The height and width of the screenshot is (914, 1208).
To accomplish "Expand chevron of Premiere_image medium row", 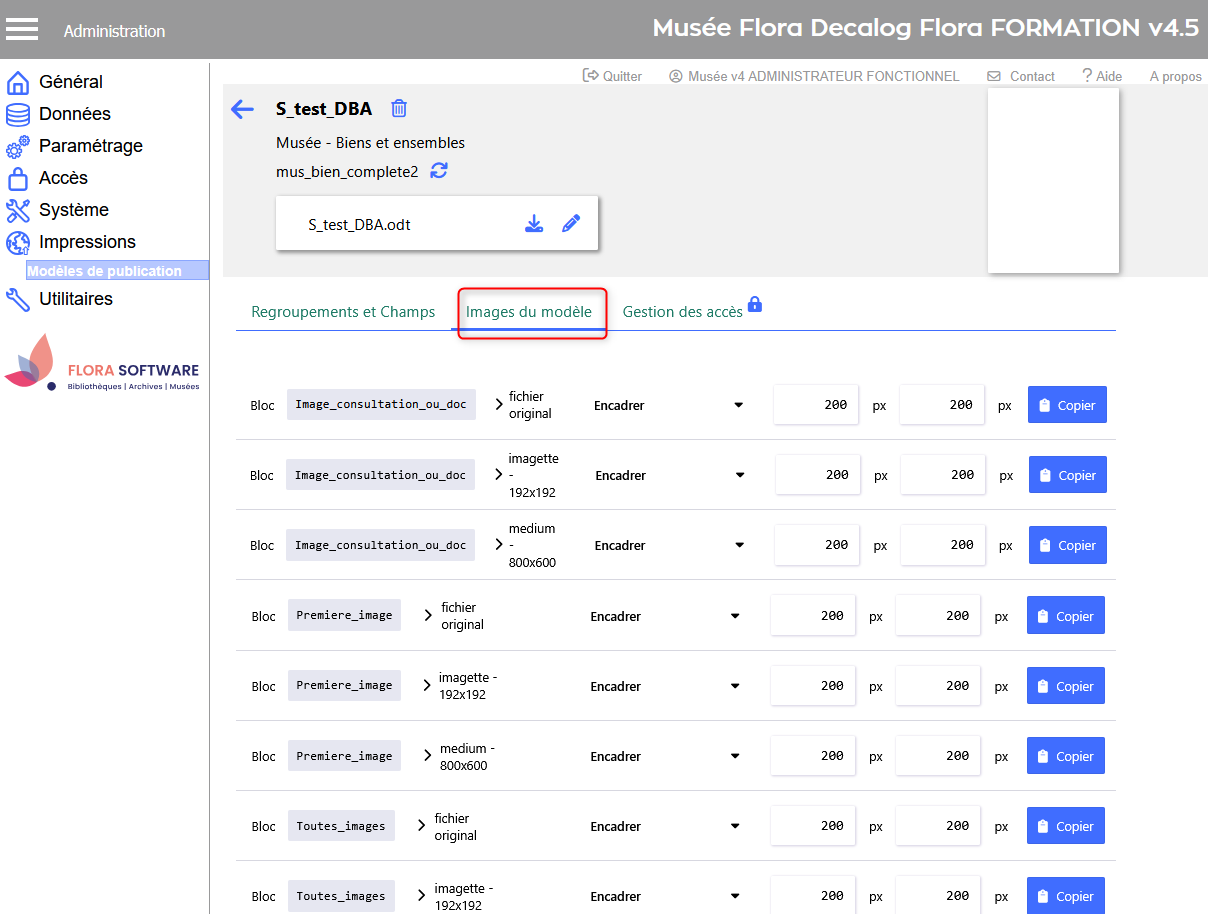I will [427, 756].
